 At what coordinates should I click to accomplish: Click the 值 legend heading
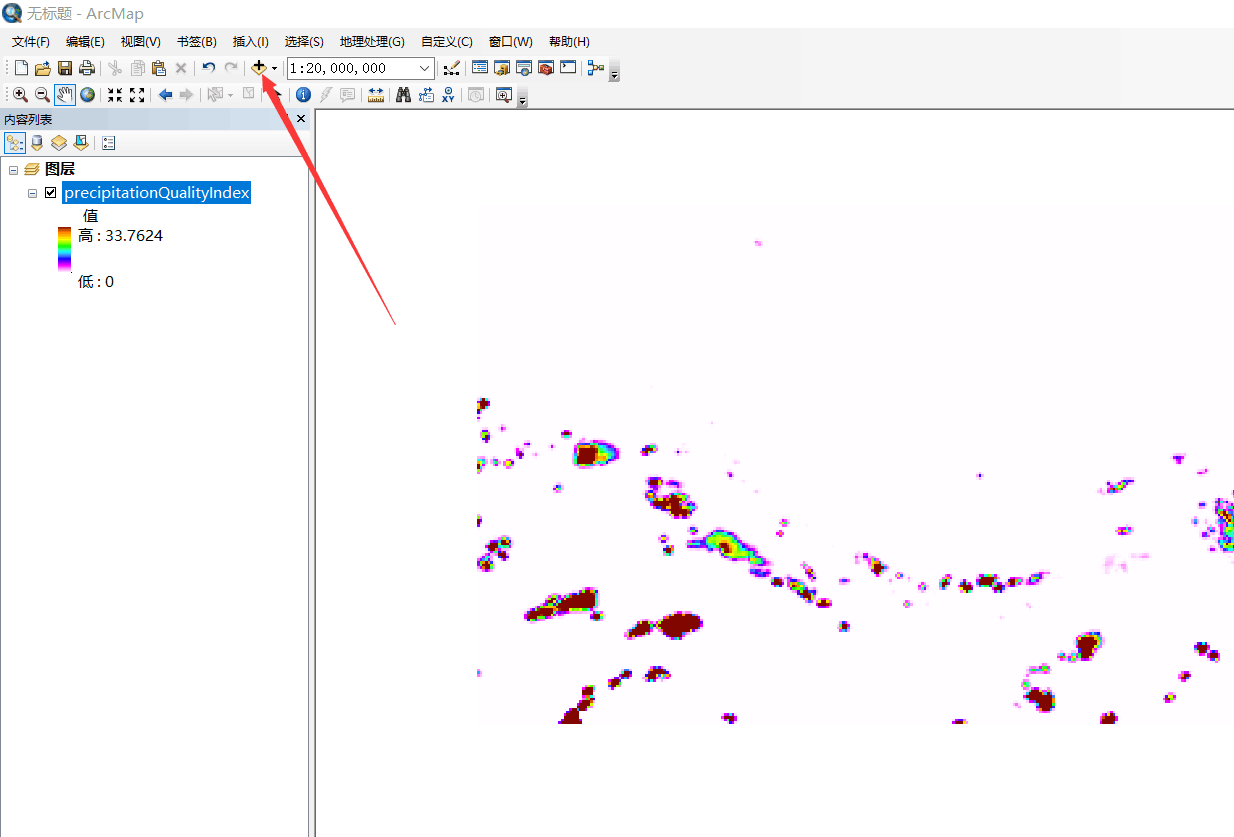point(90,215)
